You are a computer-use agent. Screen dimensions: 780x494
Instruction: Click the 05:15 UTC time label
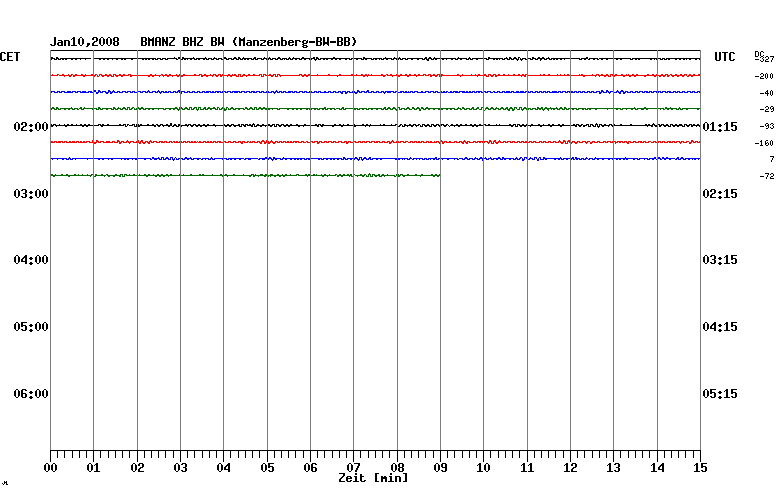point(720,394)
